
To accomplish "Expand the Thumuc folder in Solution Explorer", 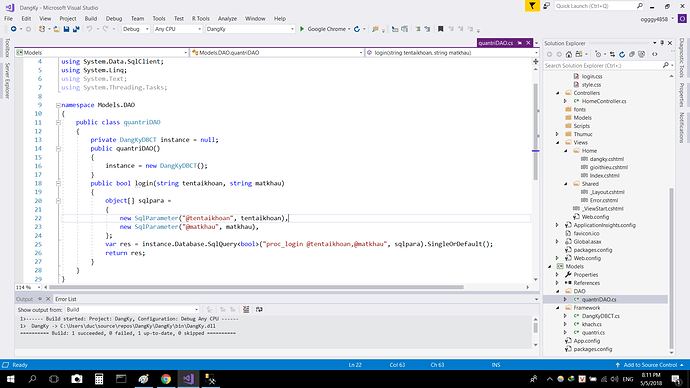I will pyautogui.click(x=558, y=135).
